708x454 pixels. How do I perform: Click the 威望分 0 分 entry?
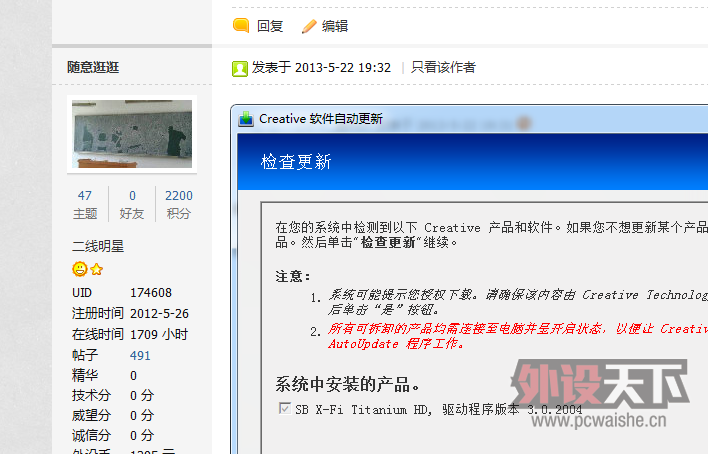[x=113, y=415]
